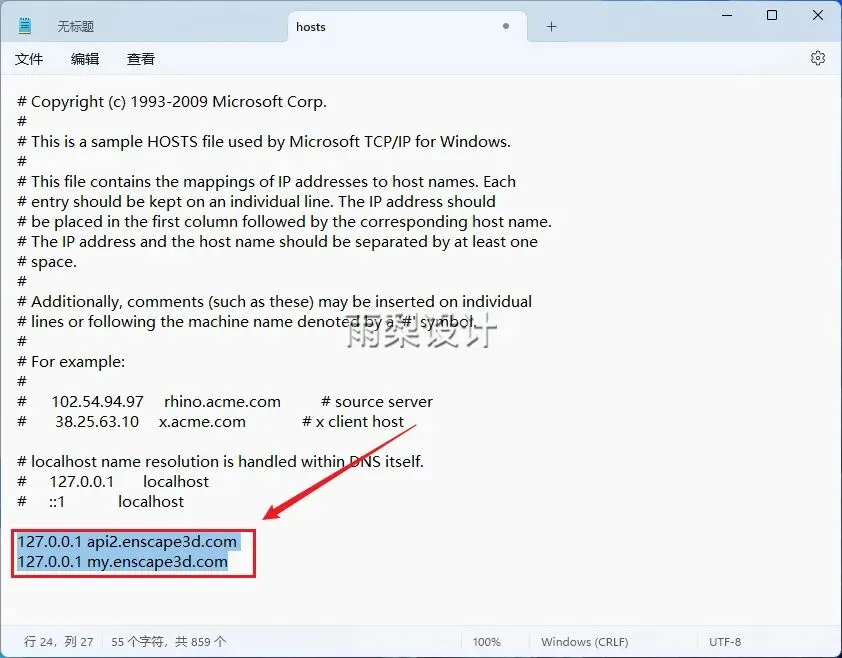Click the 'Additionally, comments' line
The height and width of the screenshot is (658, 842).
(x=274, y=302)
